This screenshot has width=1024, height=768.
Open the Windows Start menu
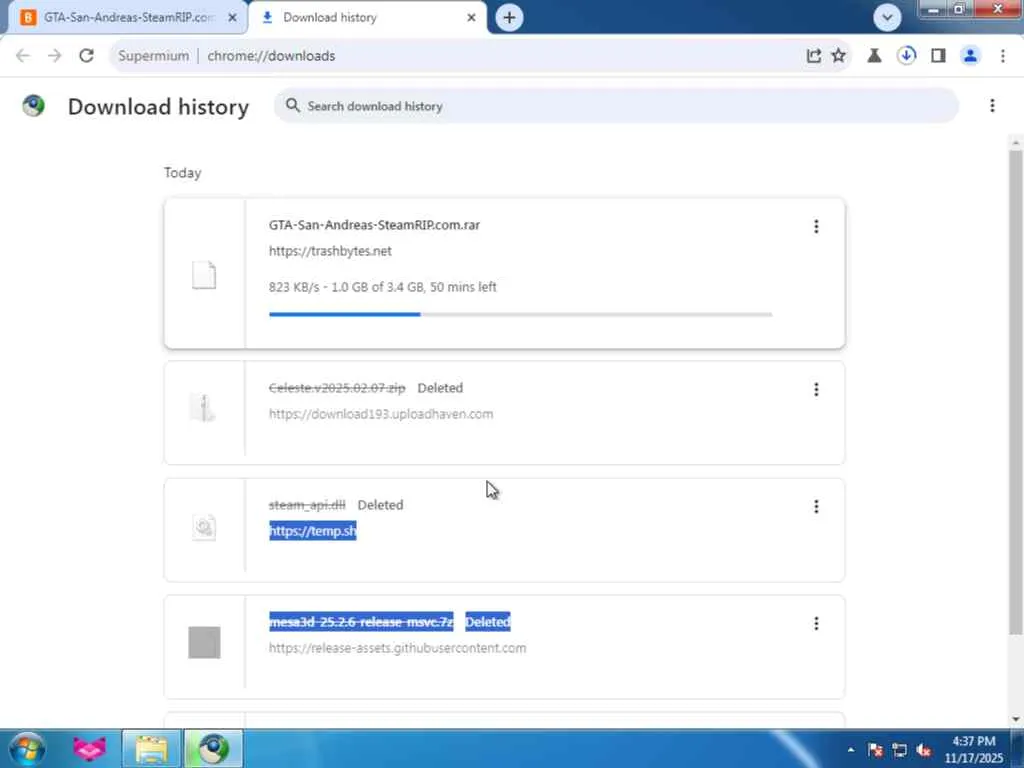point(27,748)
